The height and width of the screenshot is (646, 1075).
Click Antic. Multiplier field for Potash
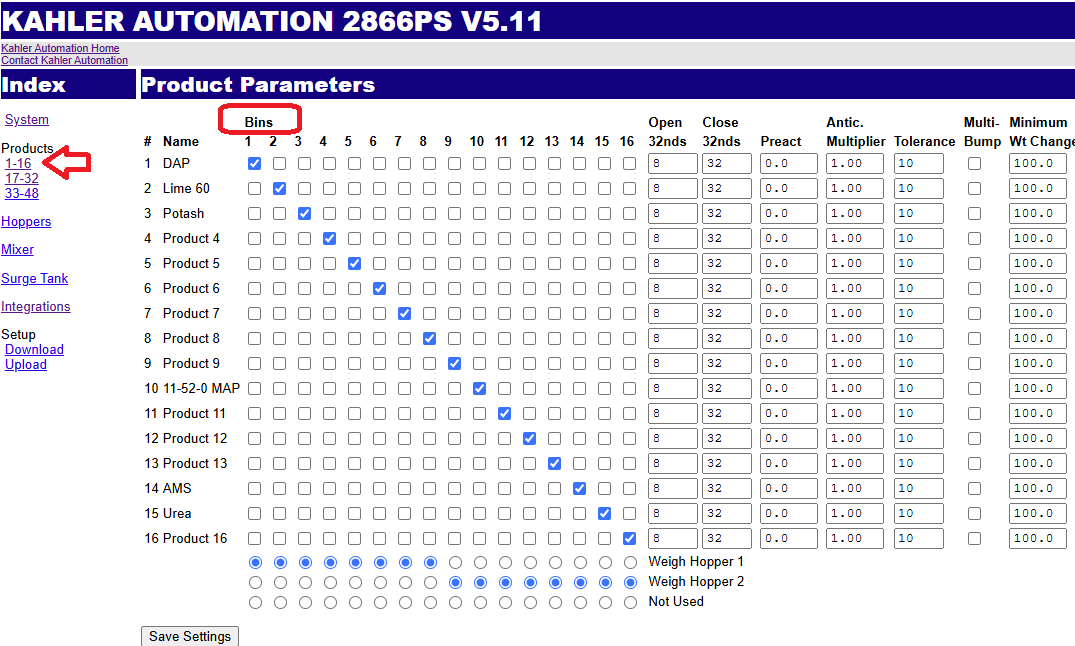(855, 214)
